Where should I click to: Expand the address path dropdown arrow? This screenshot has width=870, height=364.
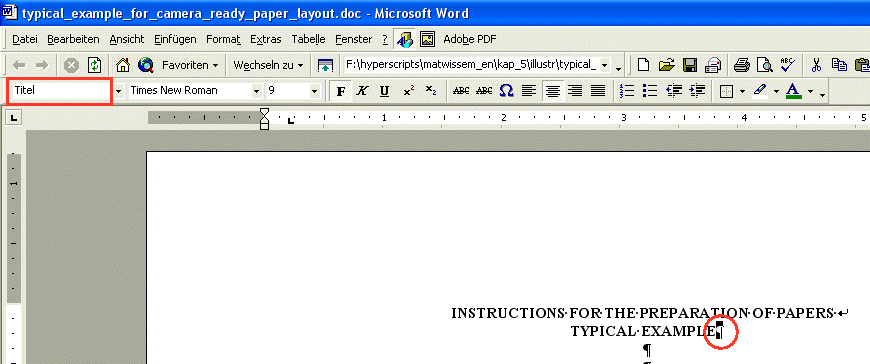(604, 65)
